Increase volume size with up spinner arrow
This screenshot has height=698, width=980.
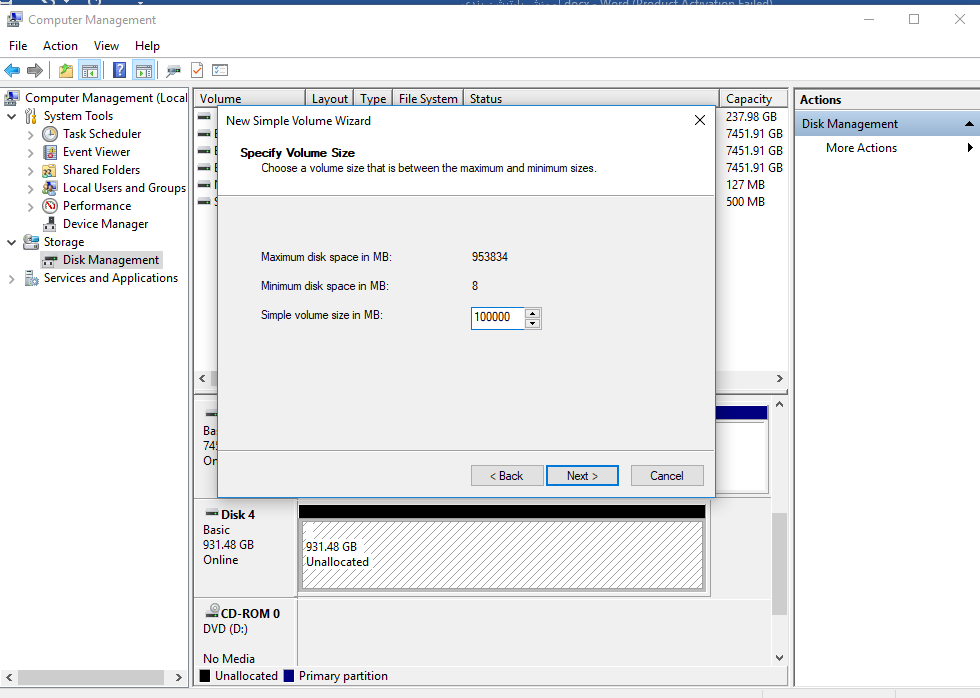[x=532, y=313]
